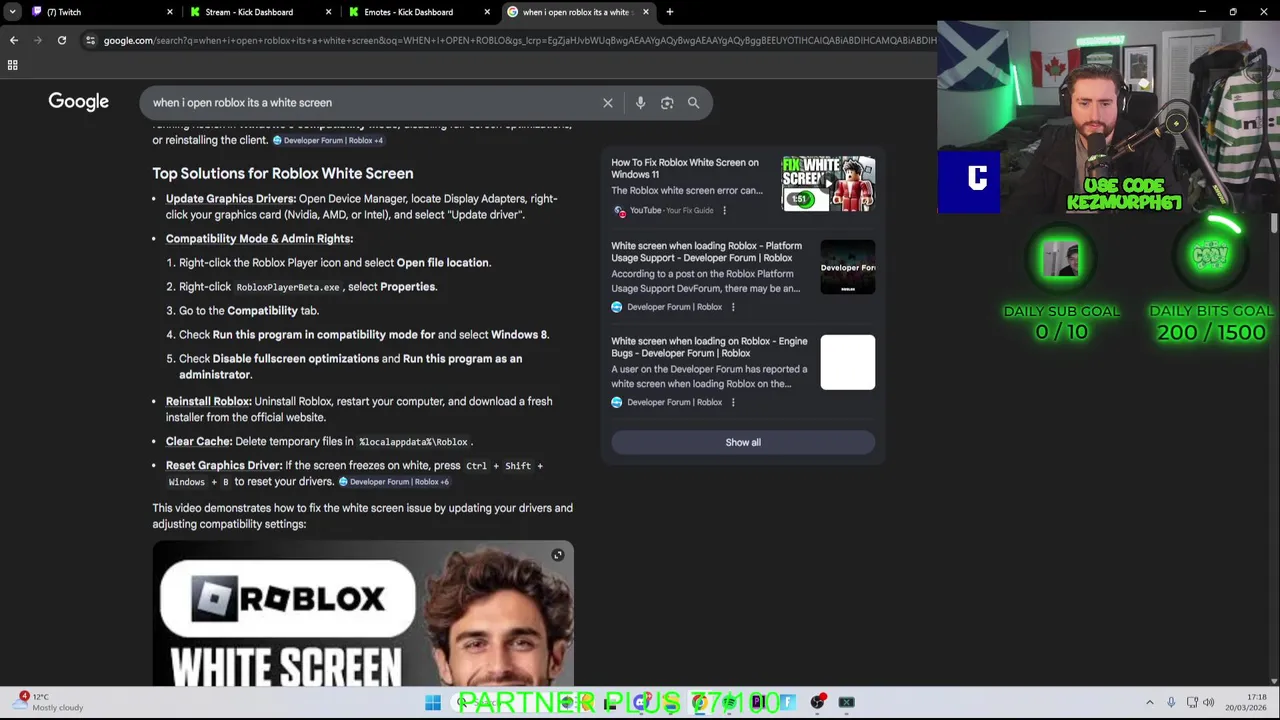Open the network status tray icon

(x=1192, y=702)
